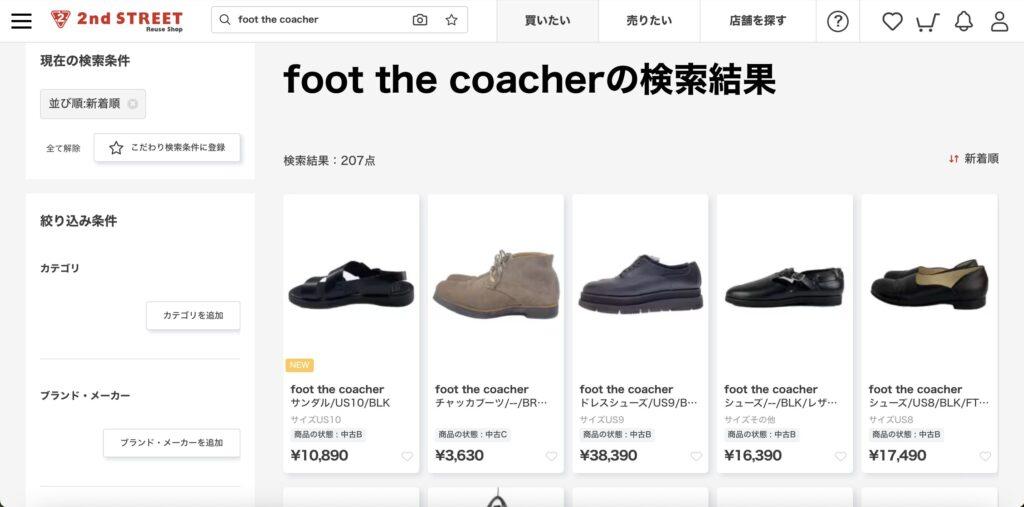Viewport: 1024px width, 507px height.
Task: Open the user account icon
Action: (1000, 22)
